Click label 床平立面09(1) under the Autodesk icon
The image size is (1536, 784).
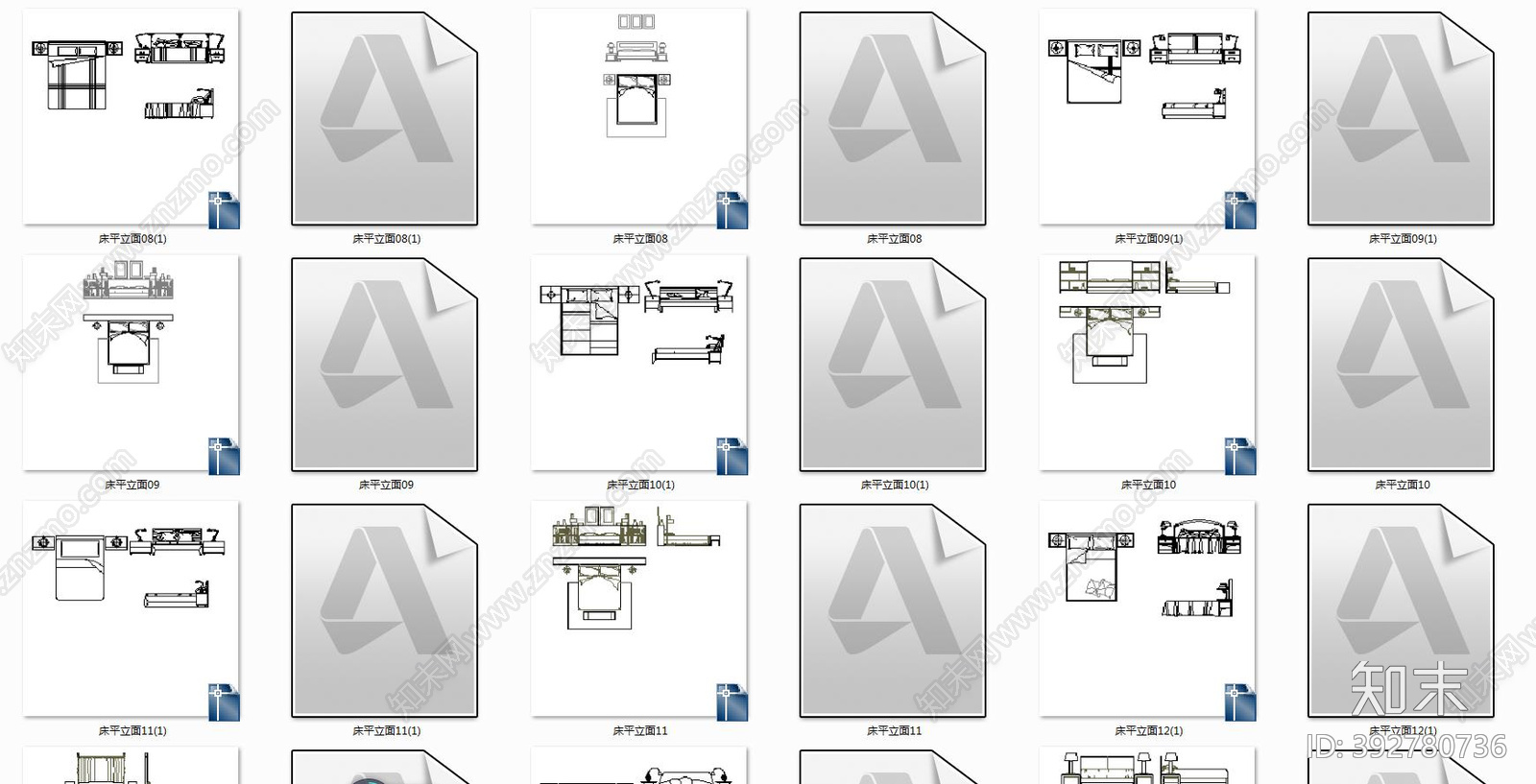pyautogui.click(x=1403, y=239)
